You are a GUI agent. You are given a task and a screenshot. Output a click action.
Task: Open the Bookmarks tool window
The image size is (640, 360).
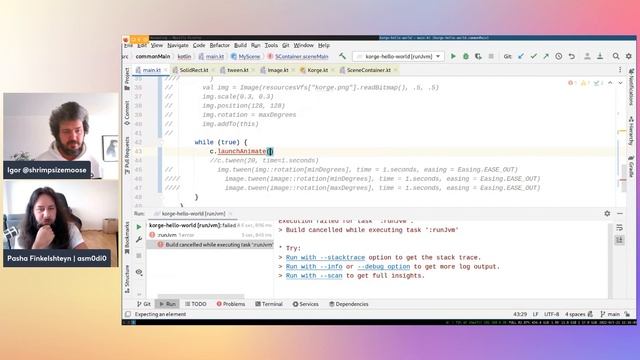[127, 238]
